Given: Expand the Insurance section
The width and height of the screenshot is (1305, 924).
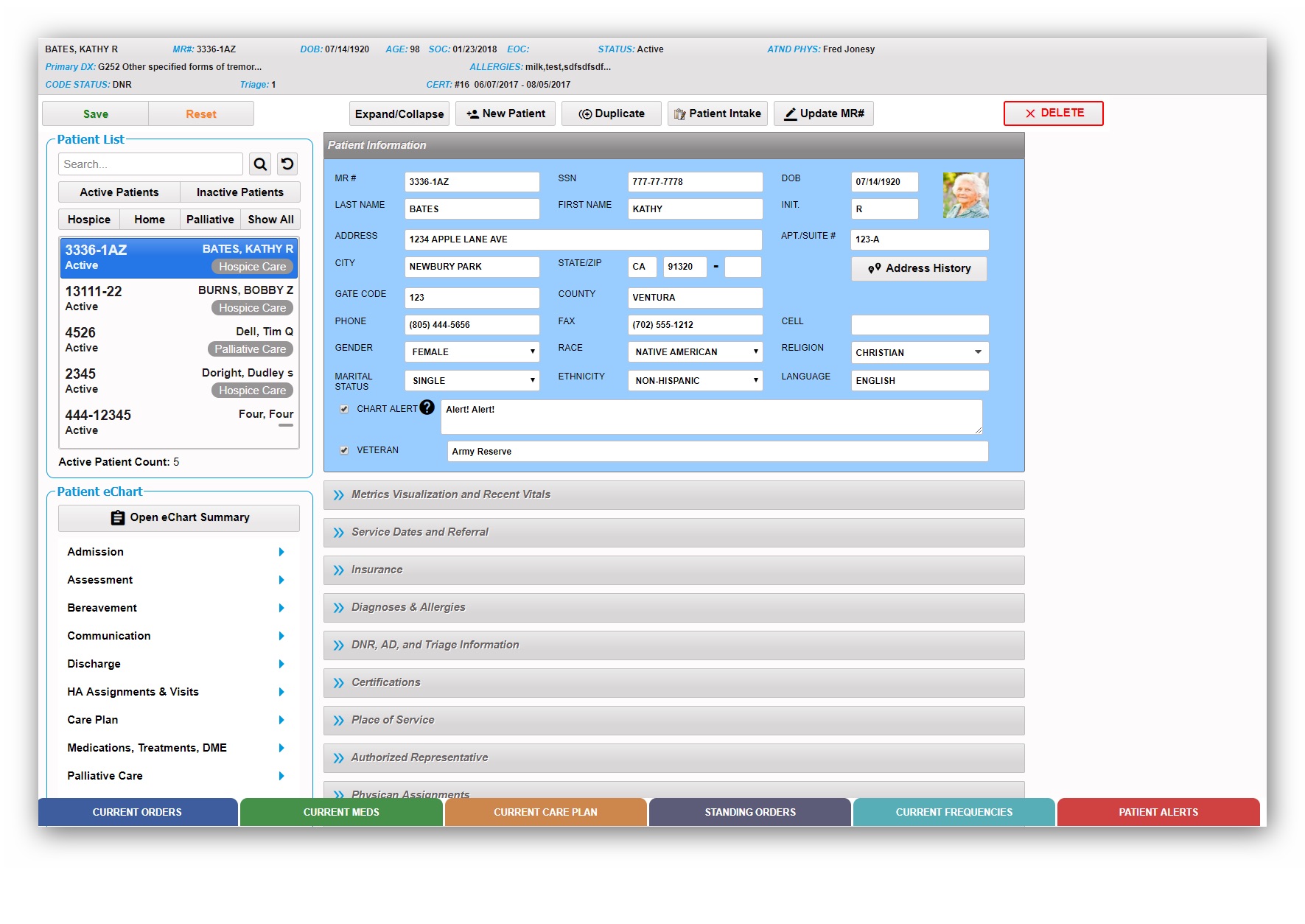Looking at the screenshot, I should (x=674, y=570).
